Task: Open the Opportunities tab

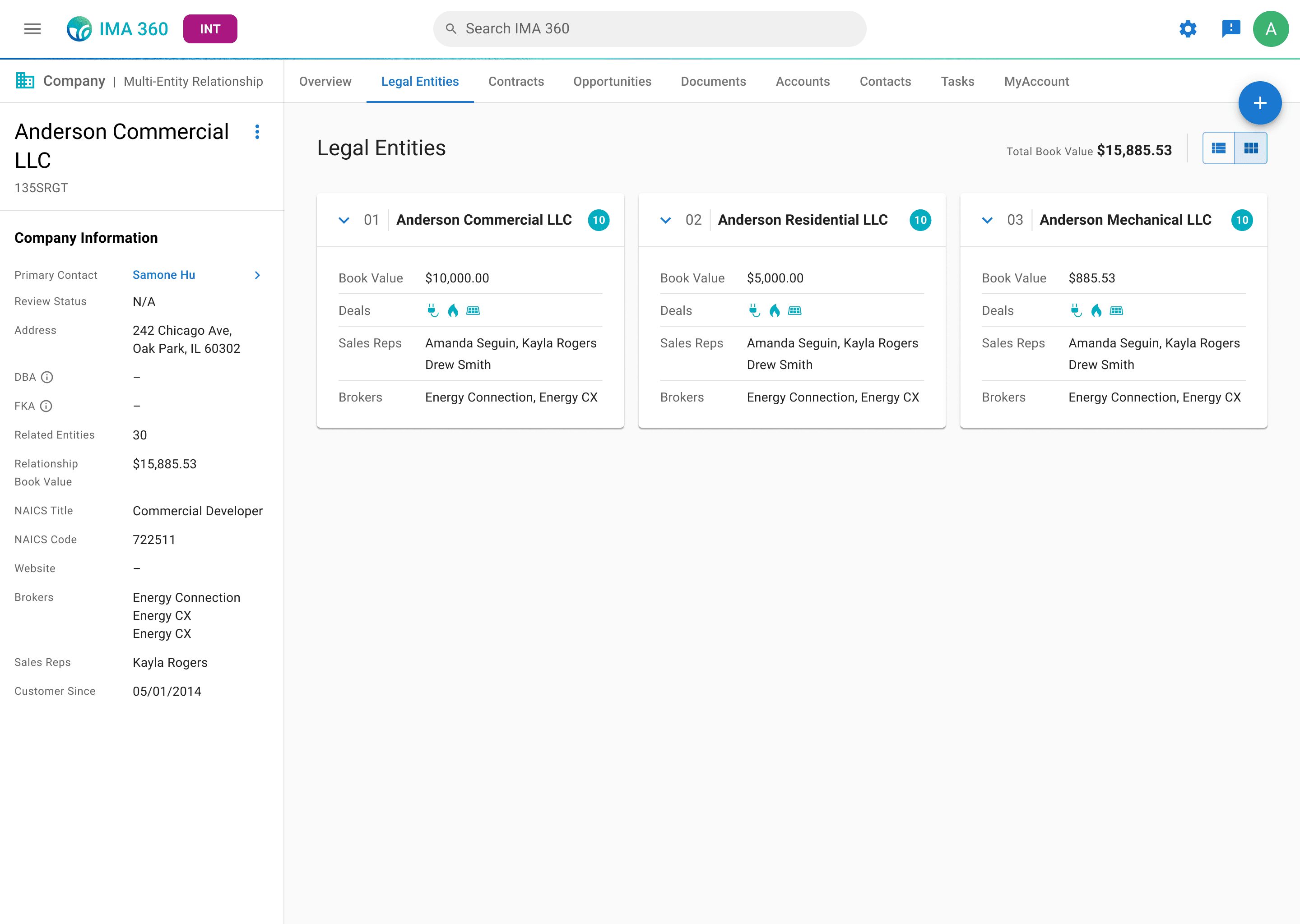Action: [x=612, y=81]
